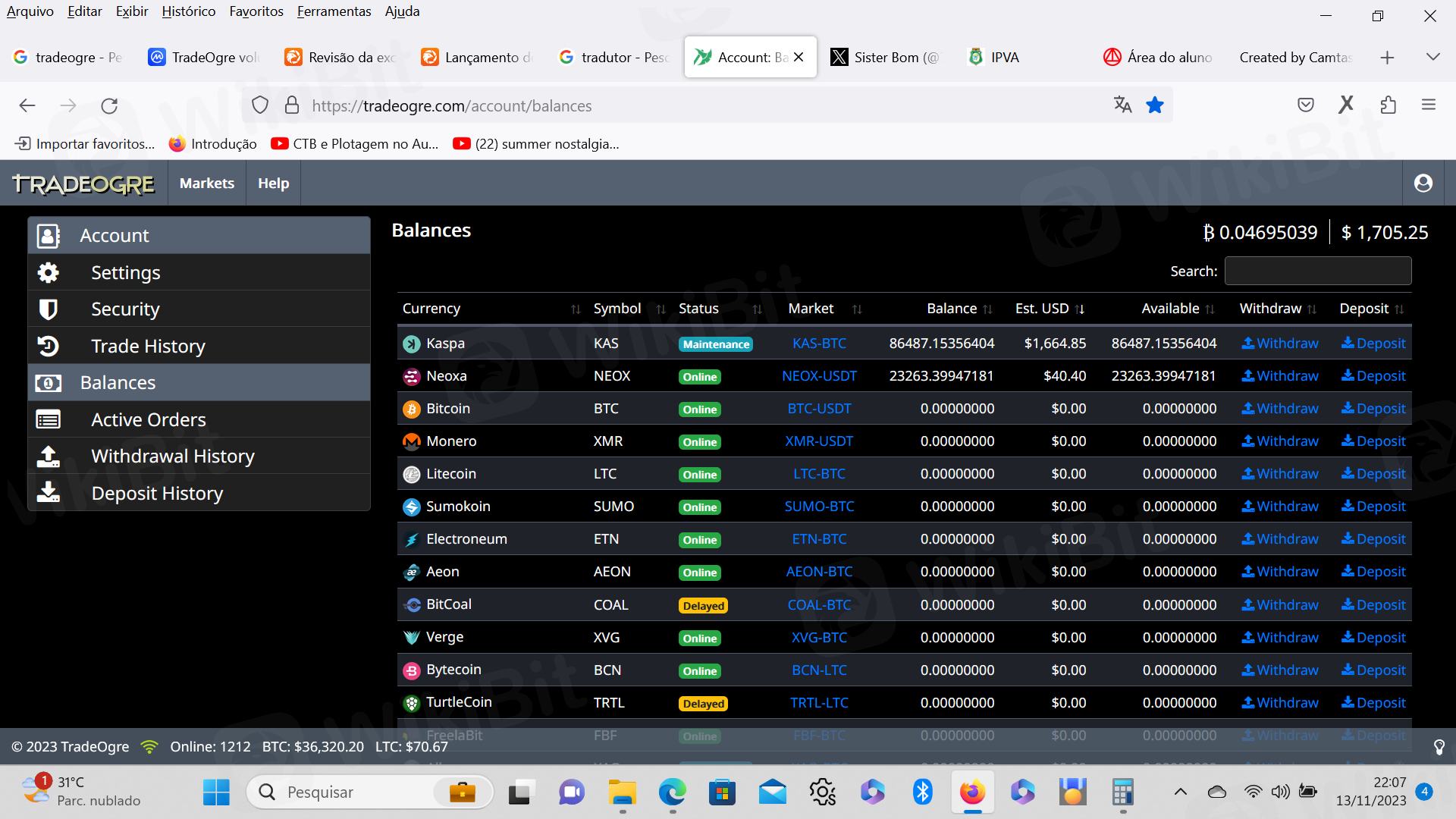Click the Balances search field

pos(1317,271)
